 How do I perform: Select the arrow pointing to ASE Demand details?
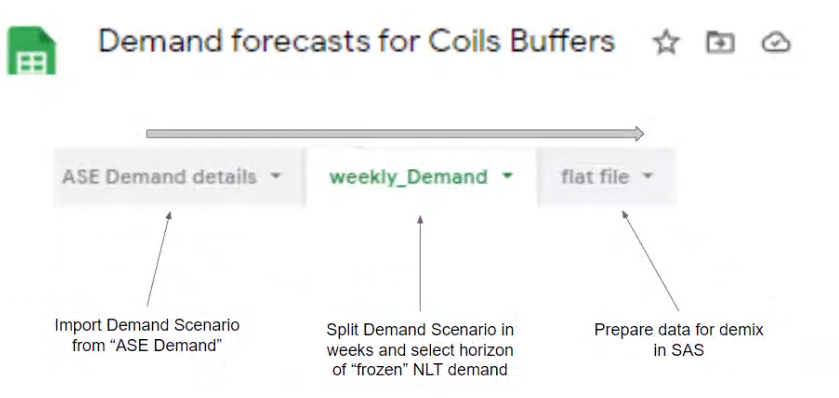pyautogui.click(x=159, y=259)
